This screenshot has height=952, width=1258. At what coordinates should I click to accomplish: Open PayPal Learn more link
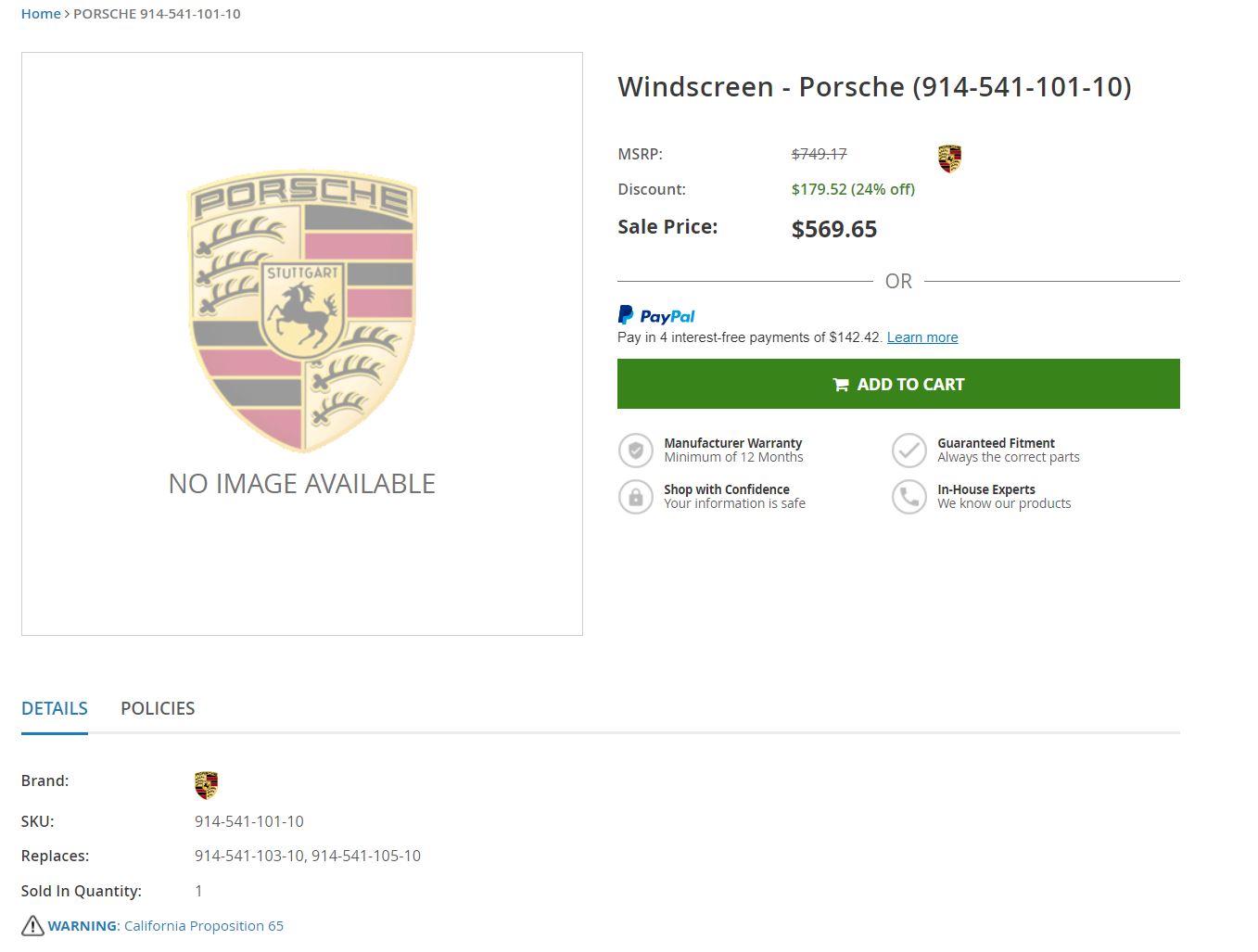click(922, 337)
